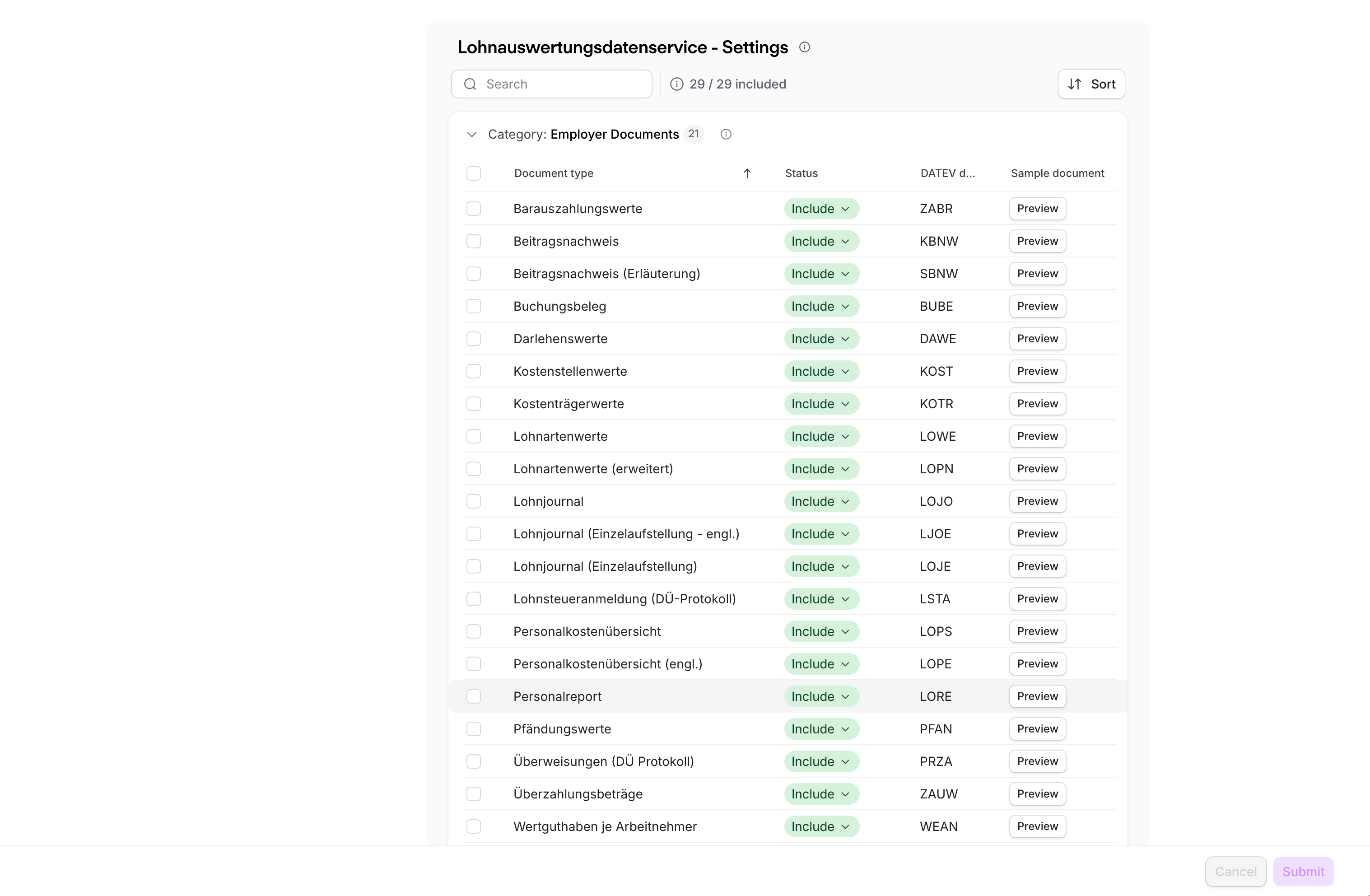Open the Include dropdown for Beitragsnachweis
The height and width of the screenshot is (896, 1370).
(821, 241)
